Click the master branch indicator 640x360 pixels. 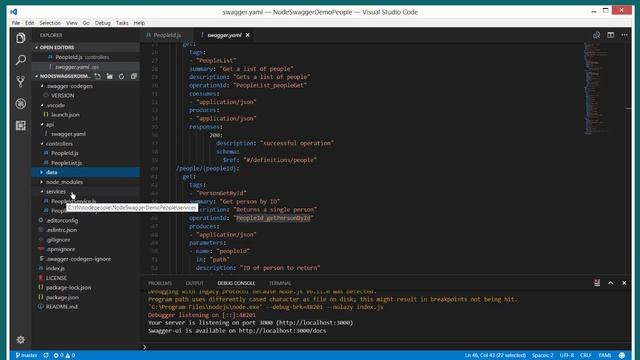click(26, 355)
